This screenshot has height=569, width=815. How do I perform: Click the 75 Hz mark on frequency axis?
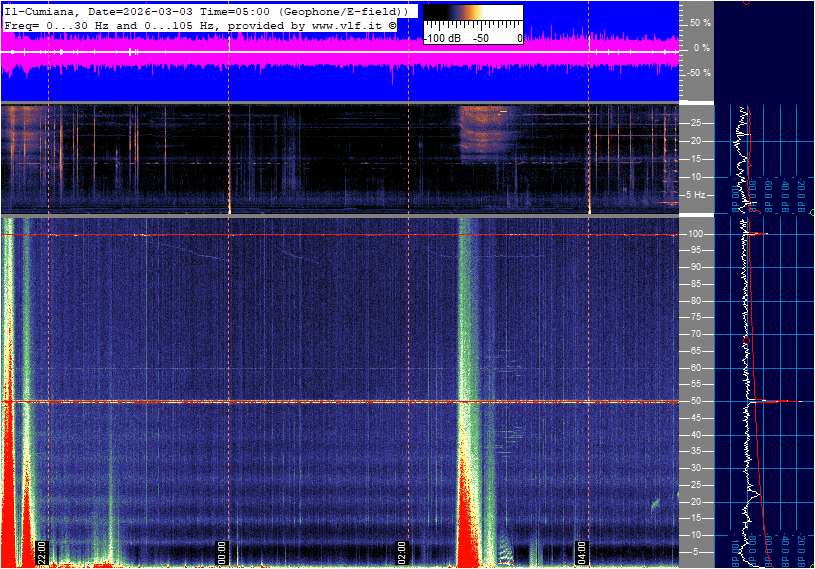tap(694, 318)
